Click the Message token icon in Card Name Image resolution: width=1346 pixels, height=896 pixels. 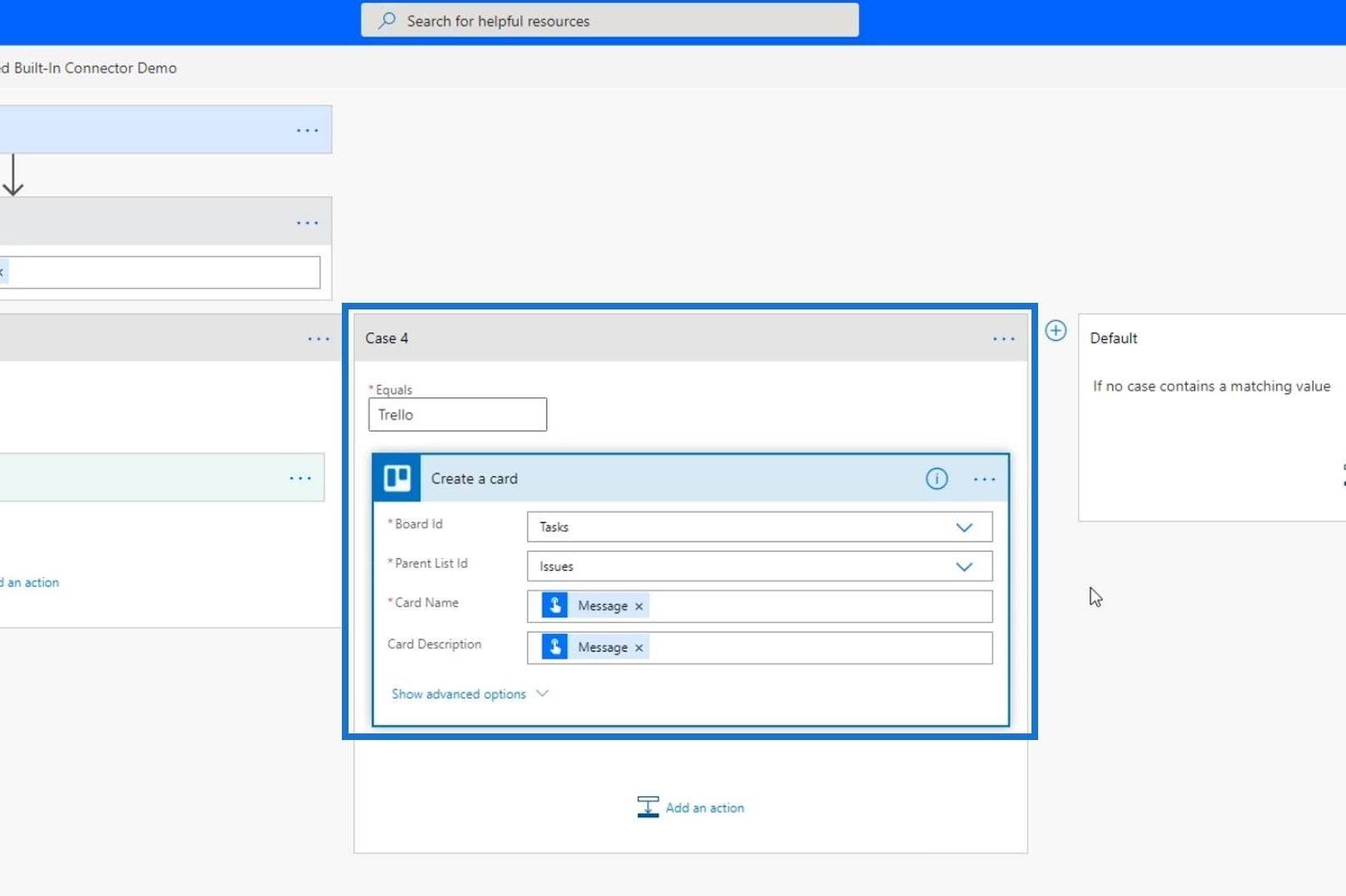click(555, 606)
